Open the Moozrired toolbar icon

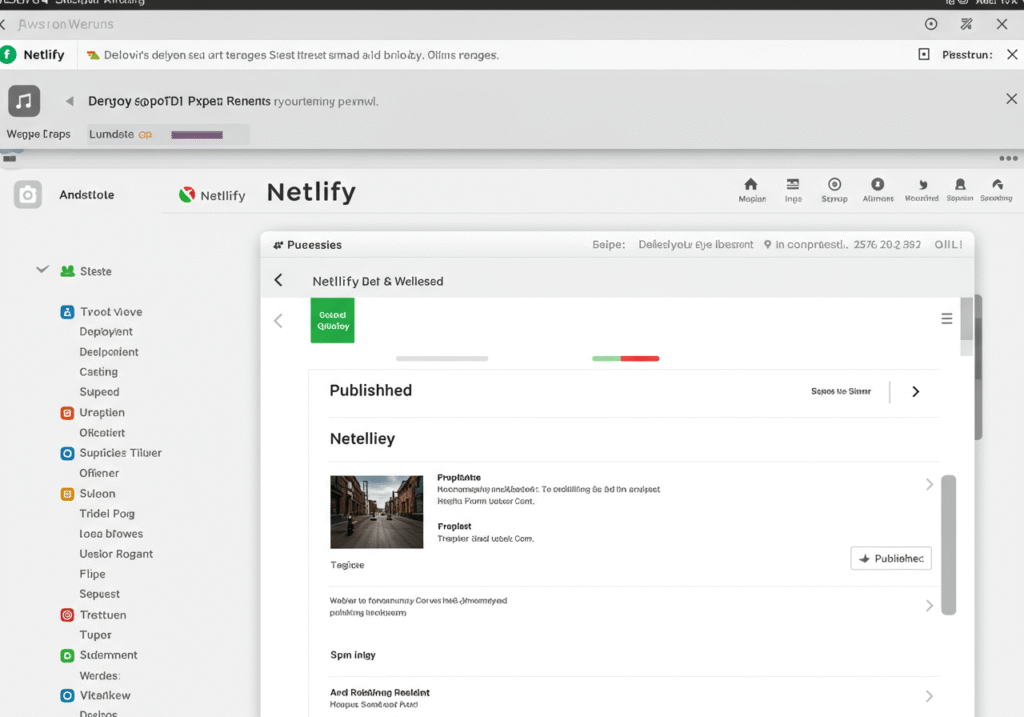coord(923,185)
